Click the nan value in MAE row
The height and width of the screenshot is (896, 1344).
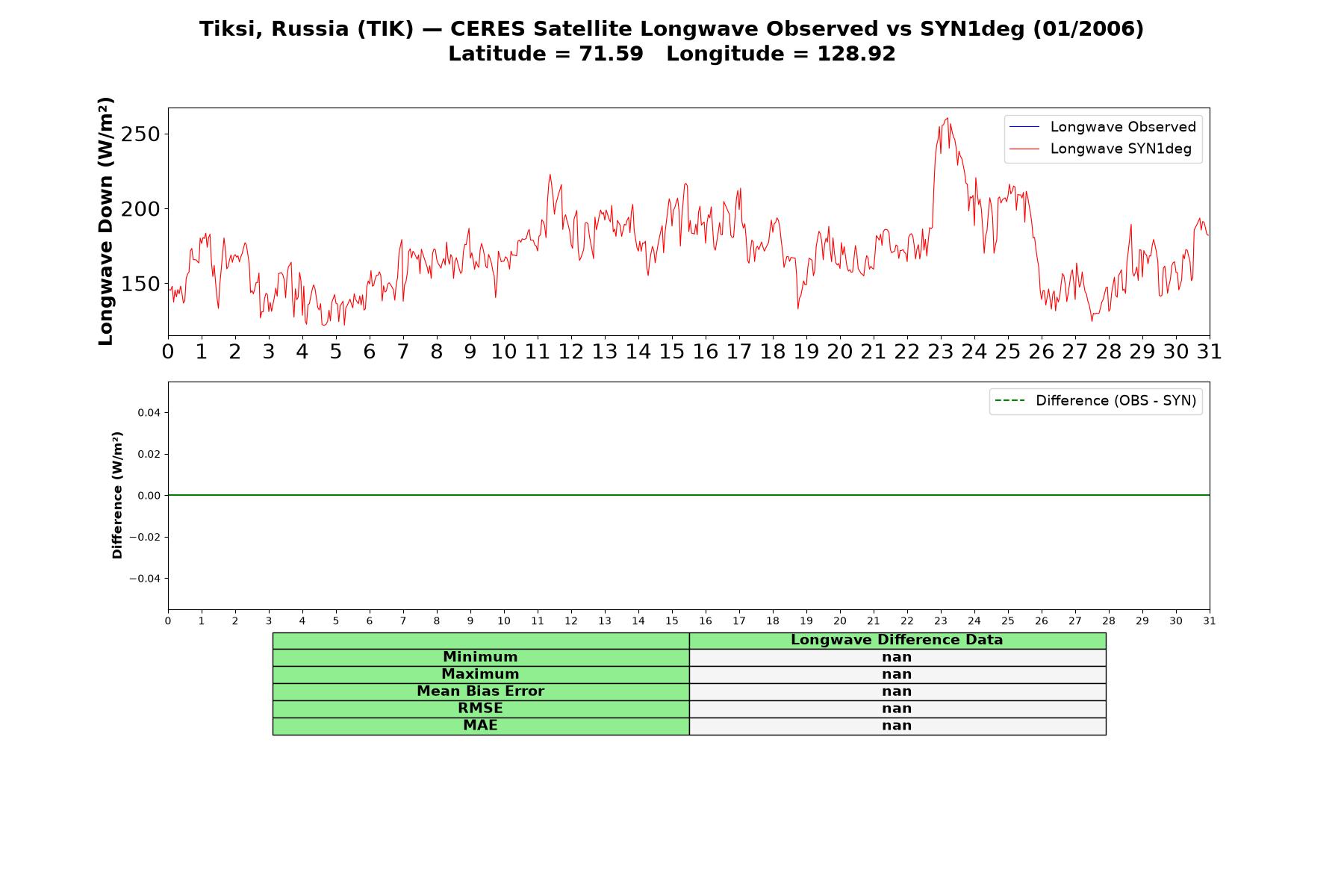(x=897, y=726)
